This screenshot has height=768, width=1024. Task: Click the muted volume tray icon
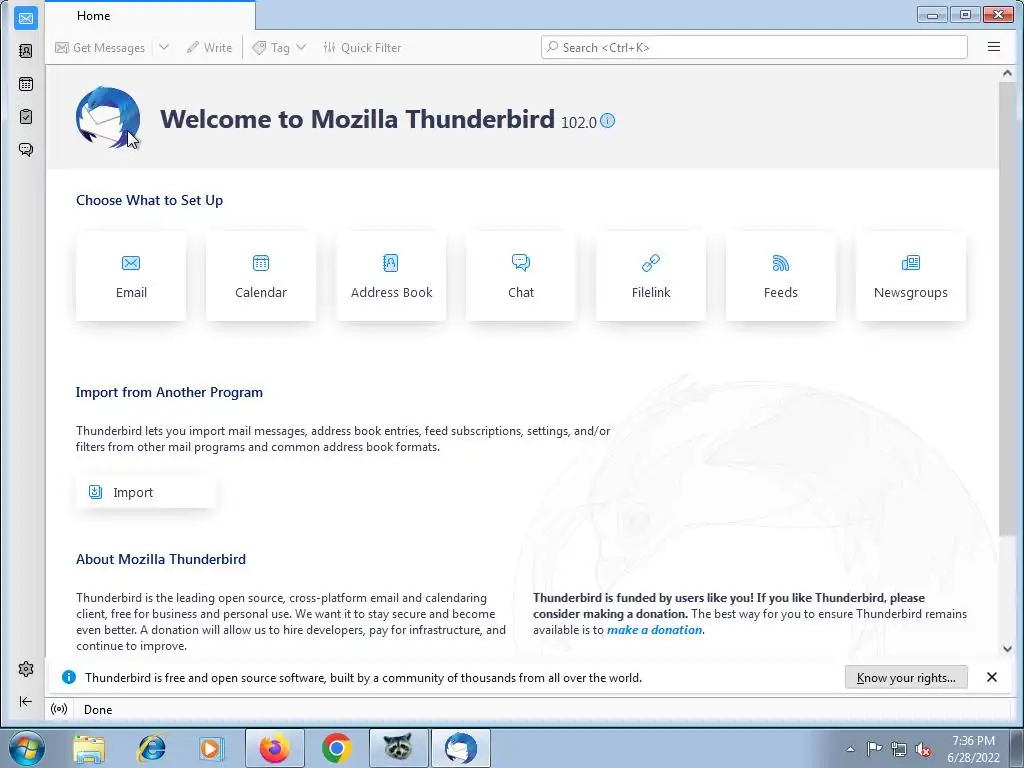tap(923, 749)
